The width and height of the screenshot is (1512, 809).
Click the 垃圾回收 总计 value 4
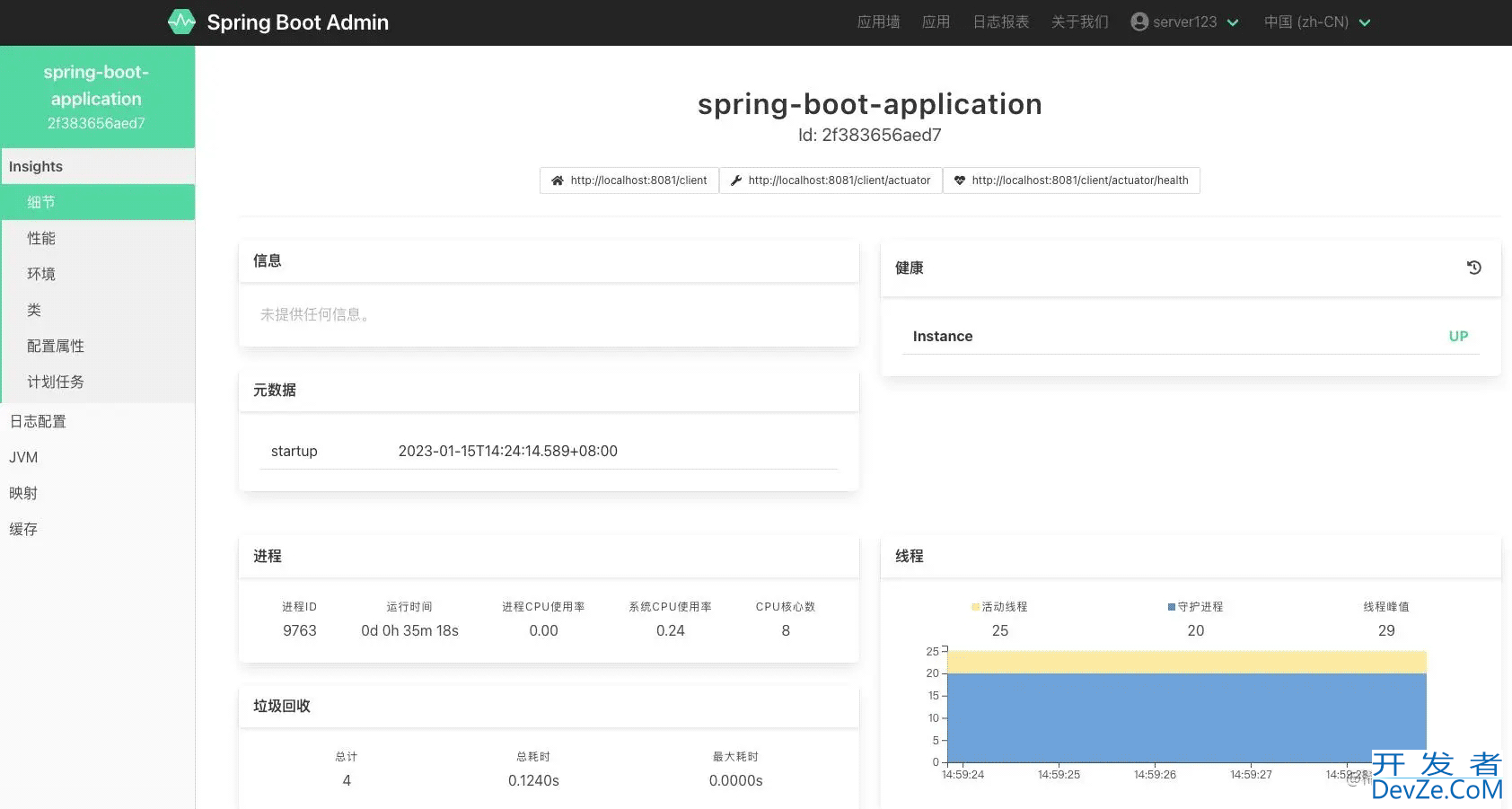pyautogui.click(x=347, y=780)
